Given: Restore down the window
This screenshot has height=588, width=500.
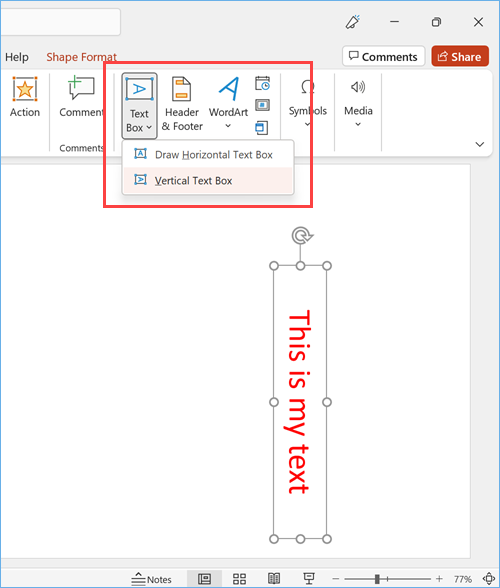Looking at the screenshot, I should pyautogui.click(x=436, y=22).
